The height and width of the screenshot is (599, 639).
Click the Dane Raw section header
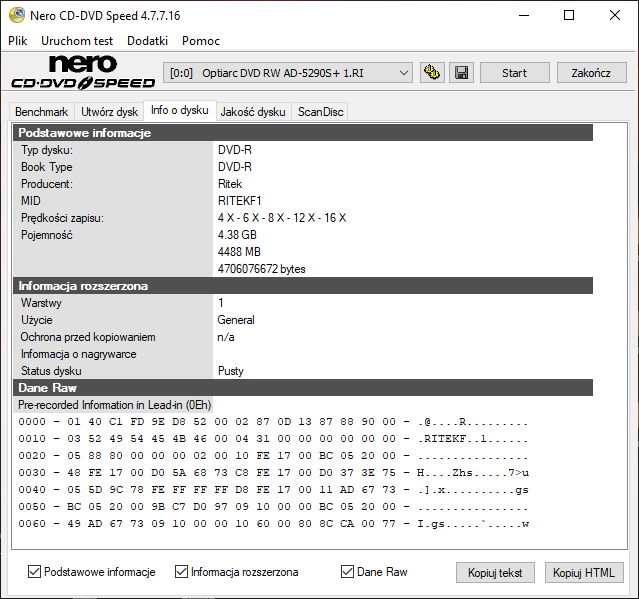[x=303, y=388]
